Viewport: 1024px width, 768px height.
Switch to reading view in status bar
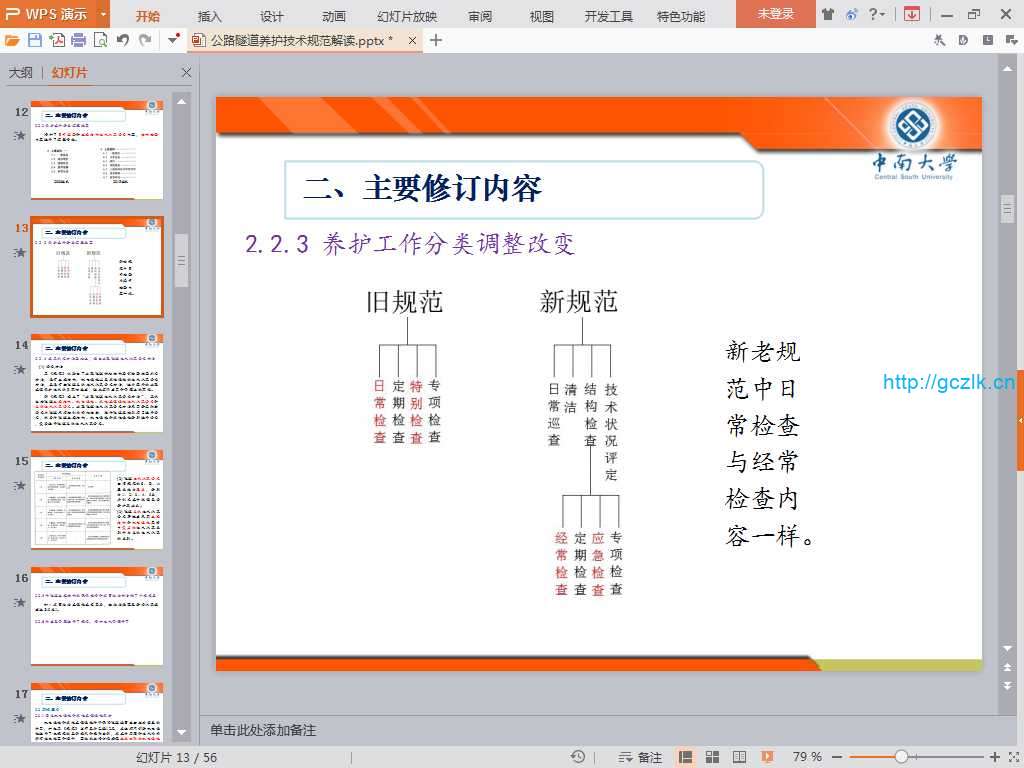(739, 757)
